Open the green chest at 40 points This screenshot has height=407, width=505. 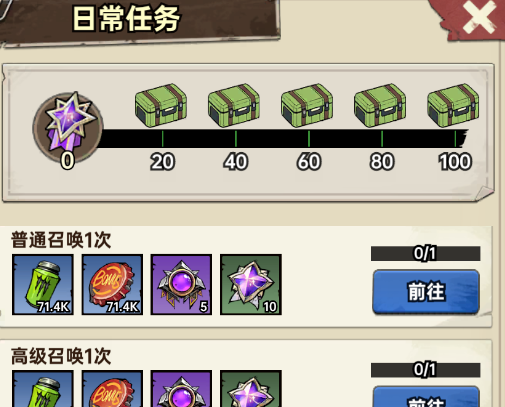click(x=234, y=105)
